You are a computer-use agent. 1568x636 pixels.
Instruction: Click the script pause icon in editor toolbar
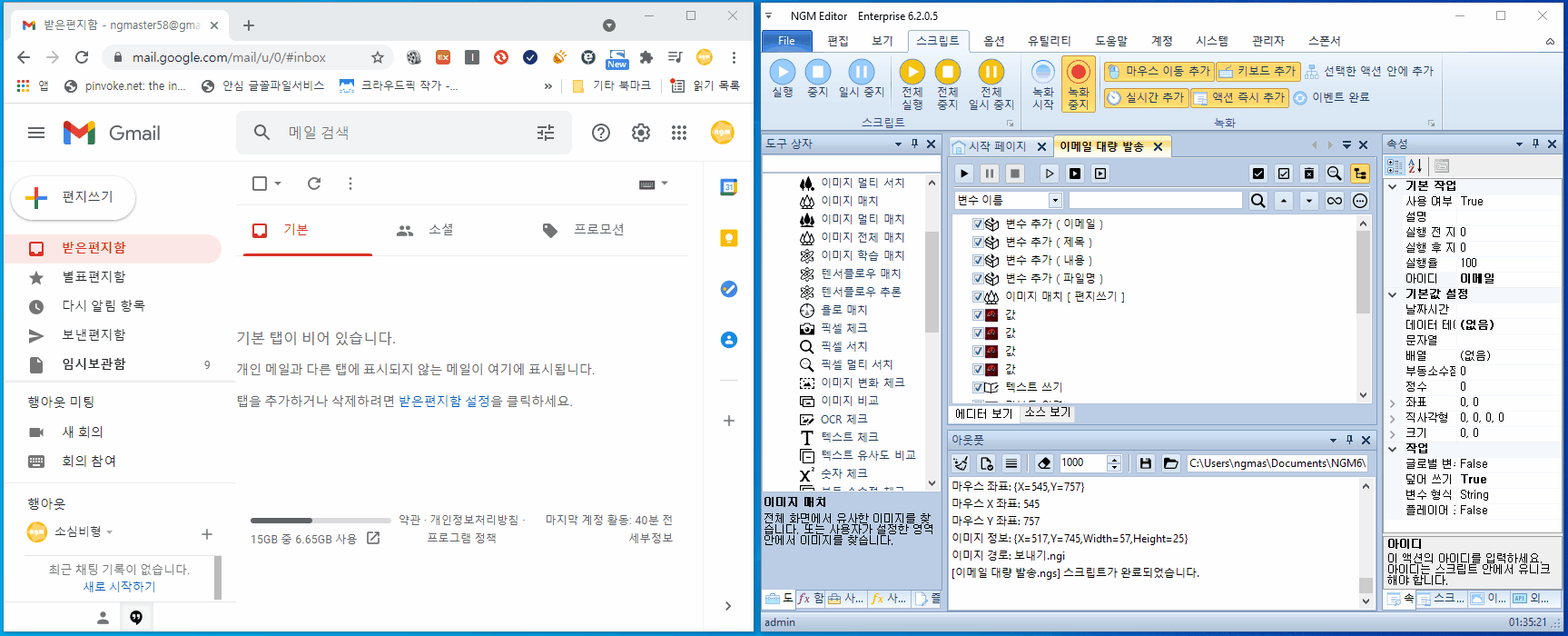click(990, 174)
